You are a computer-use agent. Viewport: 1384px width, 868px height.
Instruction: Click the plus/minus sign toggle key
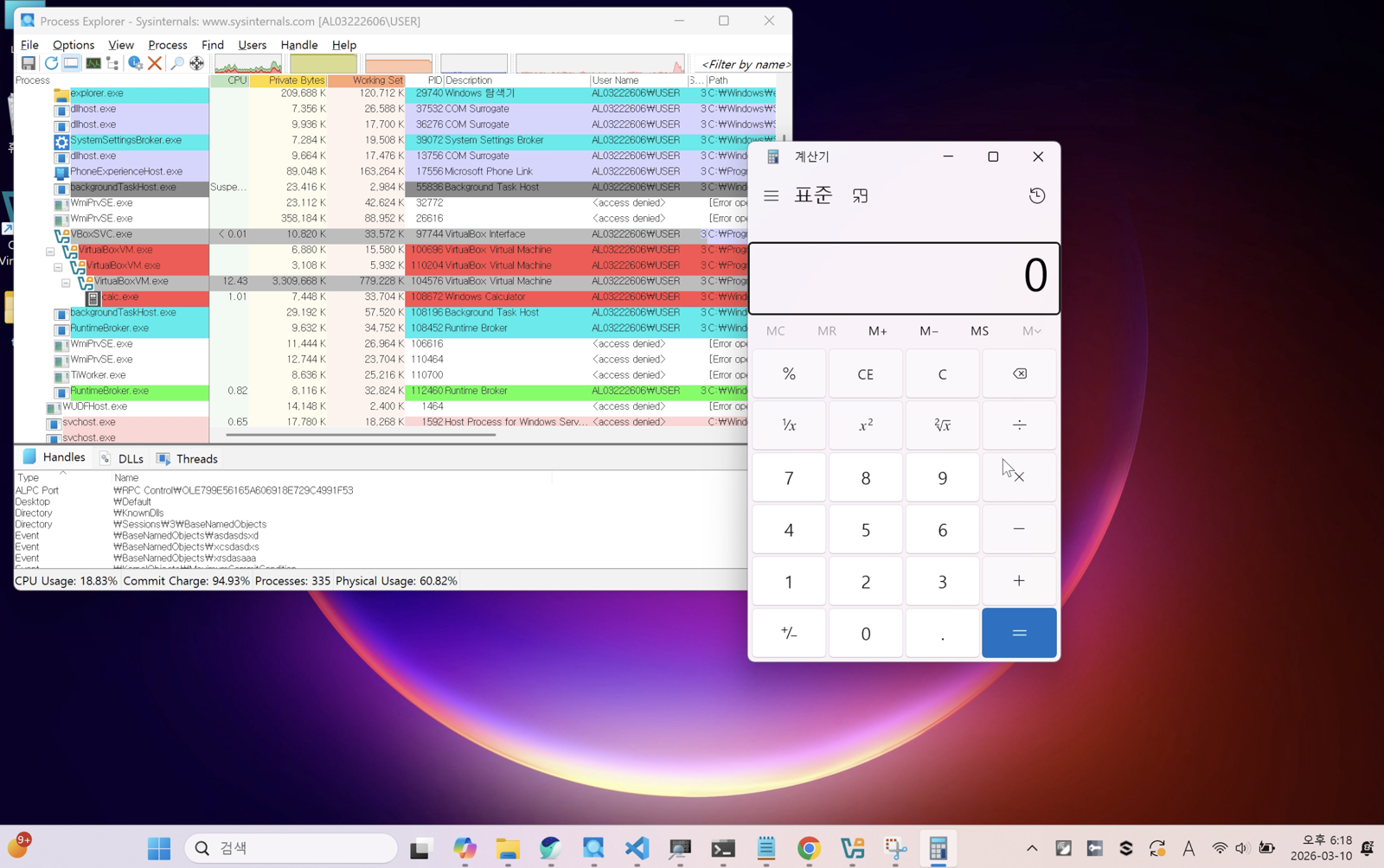(x=789, y=633)
